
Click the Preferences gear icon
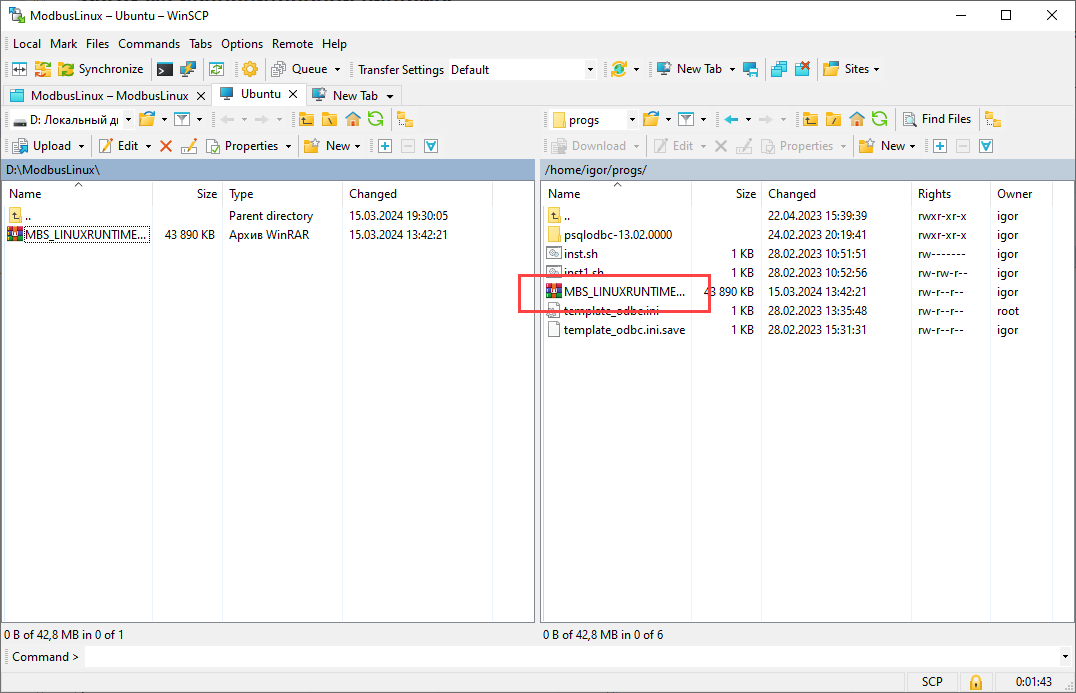[250, 69]
